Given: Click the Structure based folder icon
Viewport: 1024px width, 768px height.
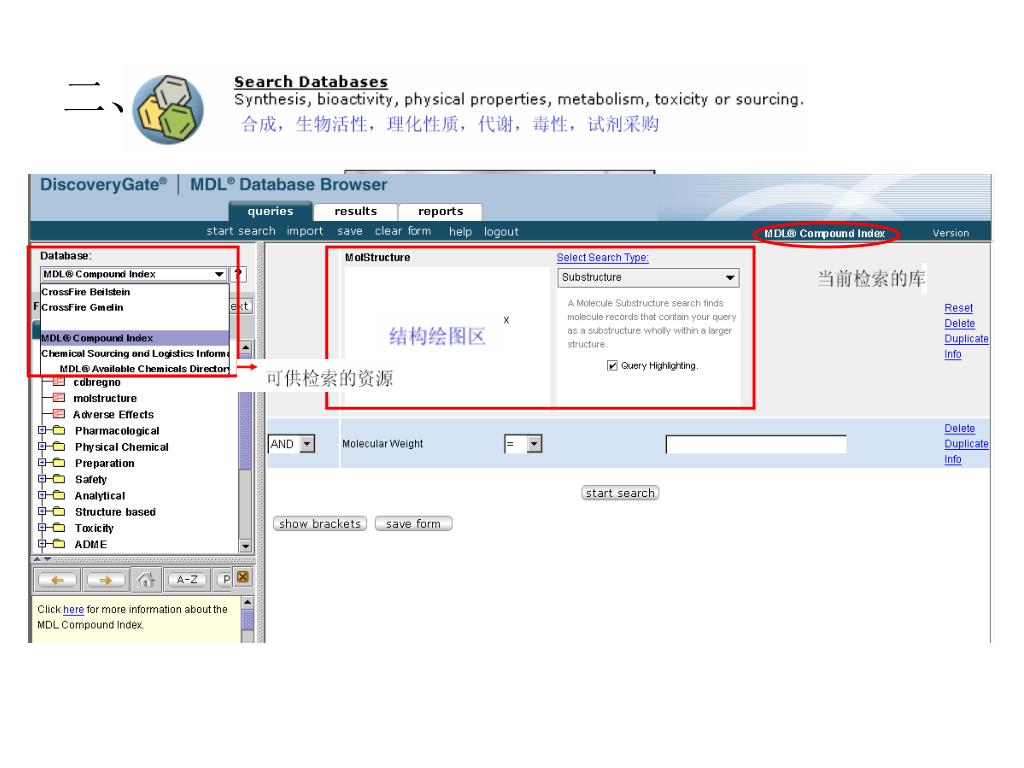Looking at the screenshot, I should pos(59,512).
